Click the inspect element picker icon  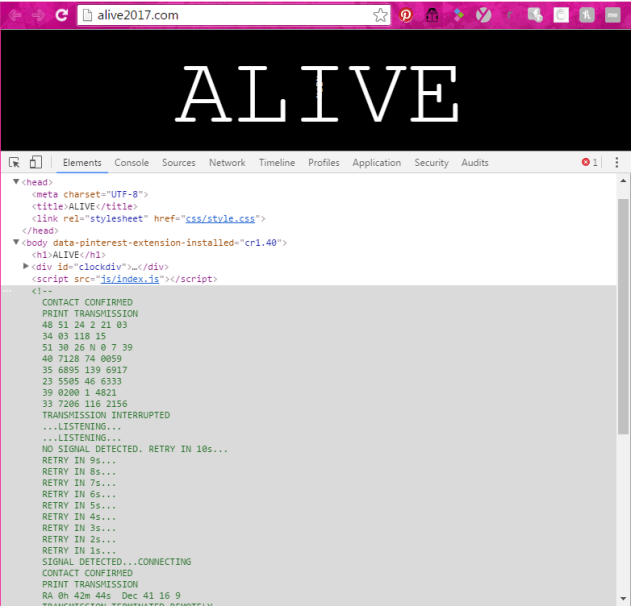pos(15,163)
